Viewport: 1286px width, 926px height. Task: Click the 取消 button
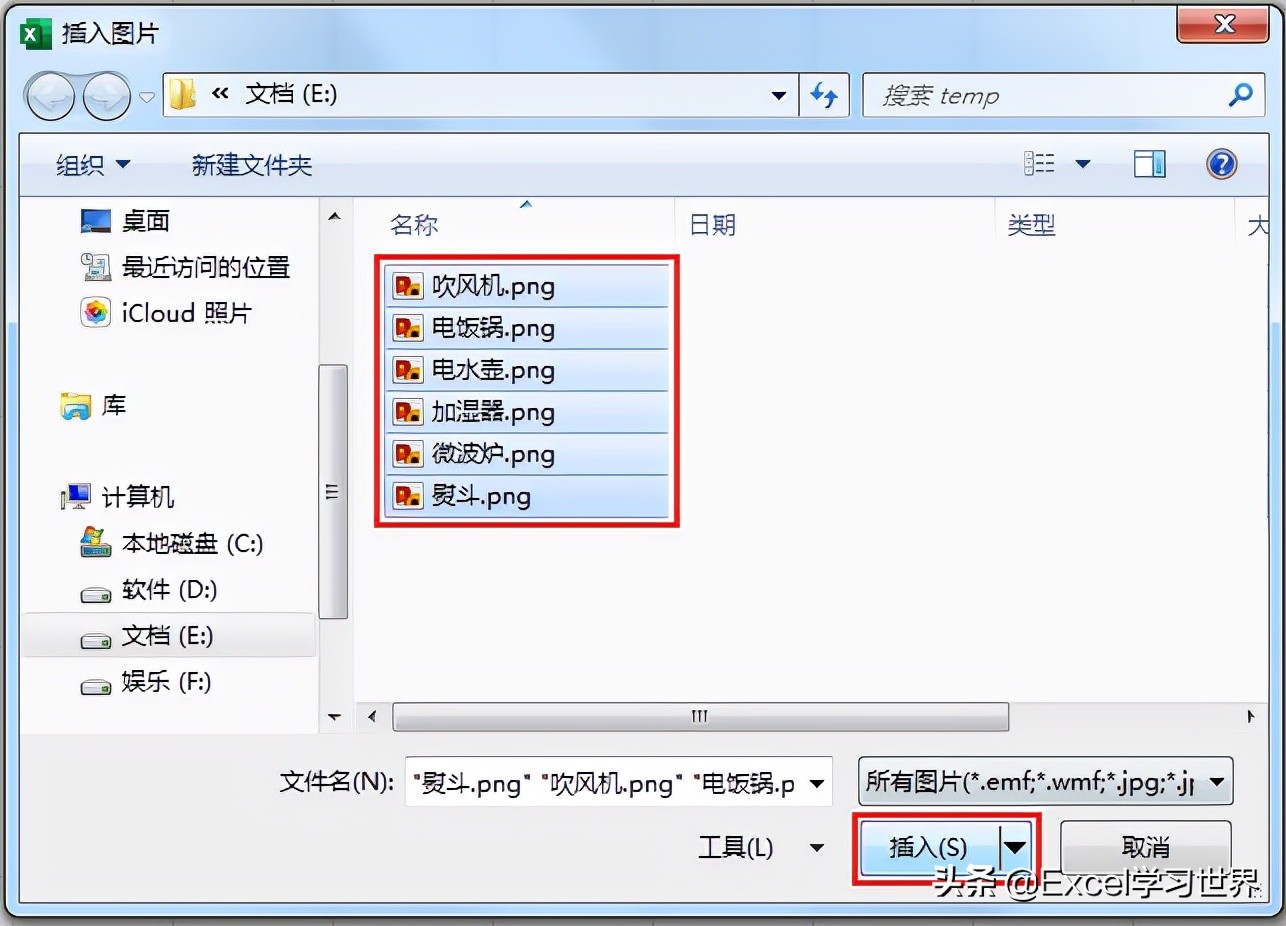tap(1145, 848)
